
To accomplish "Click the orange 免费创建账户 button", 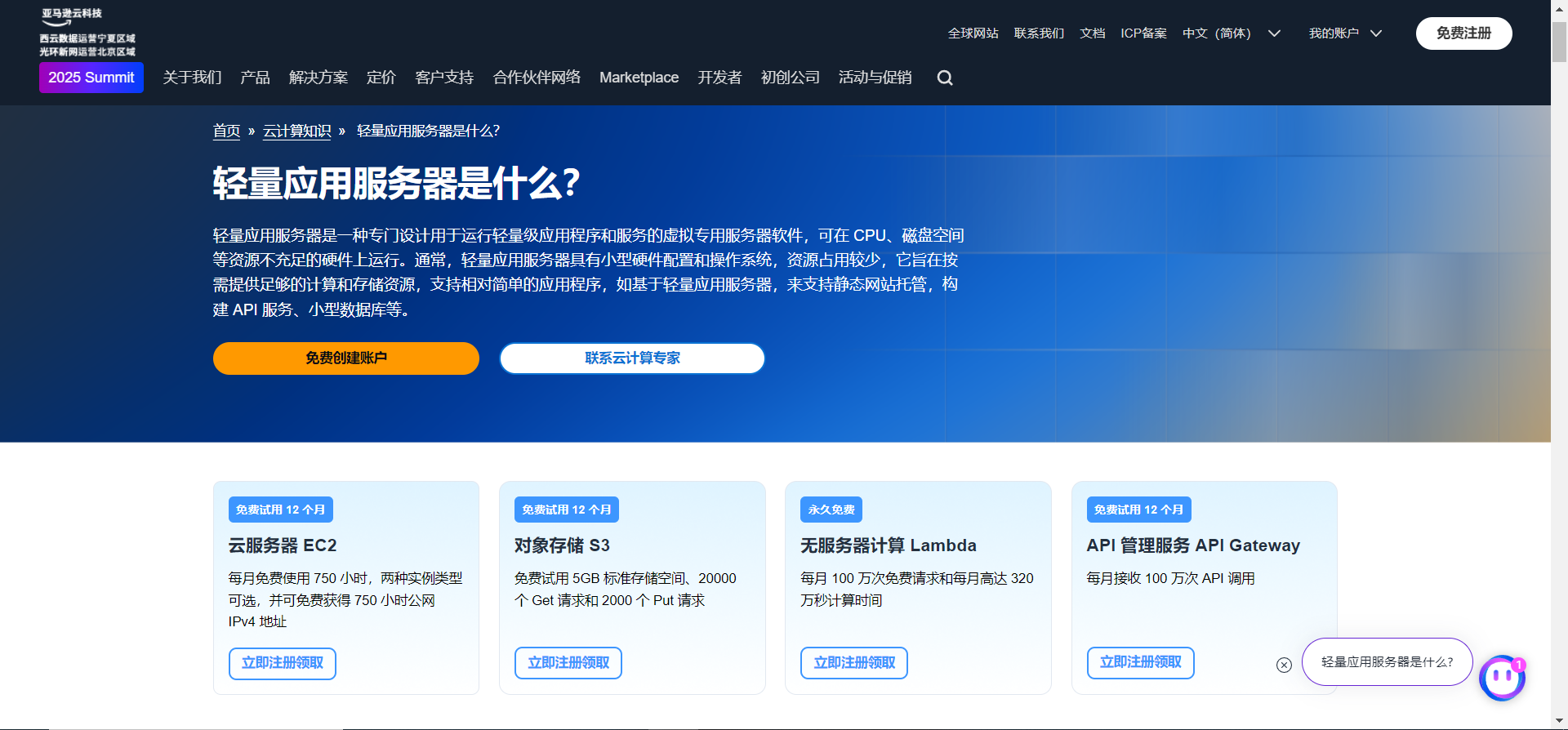I will click(x=346, y=358).
